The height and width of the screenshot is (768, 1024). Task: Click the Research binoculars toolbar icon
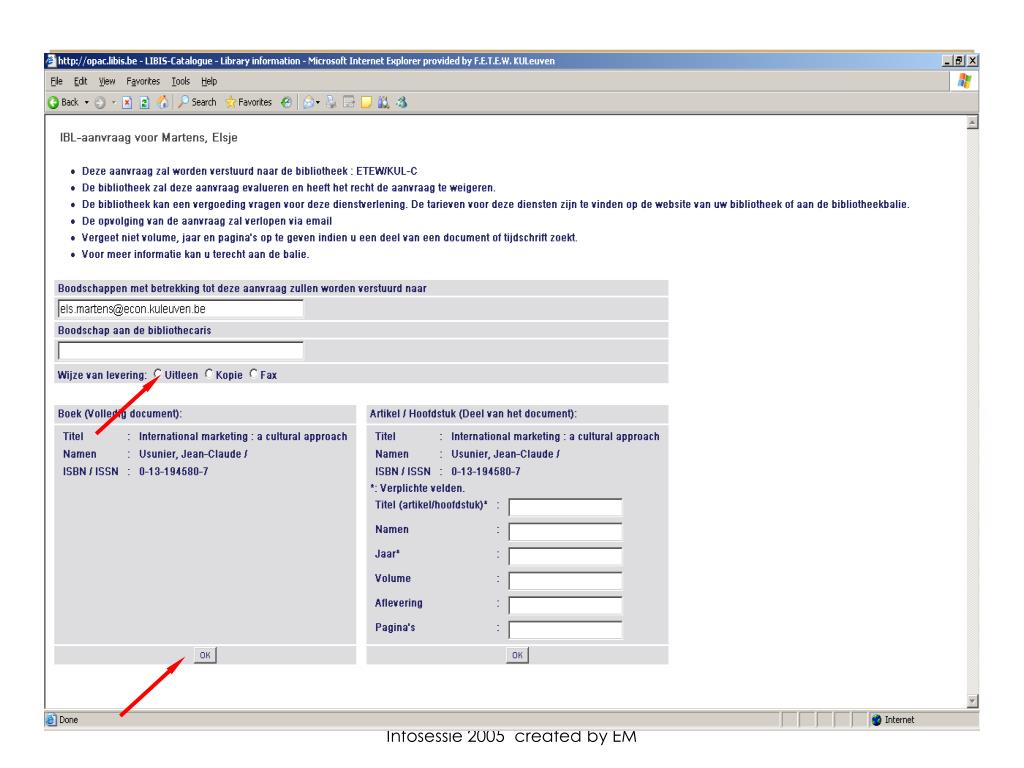[383, 103]
